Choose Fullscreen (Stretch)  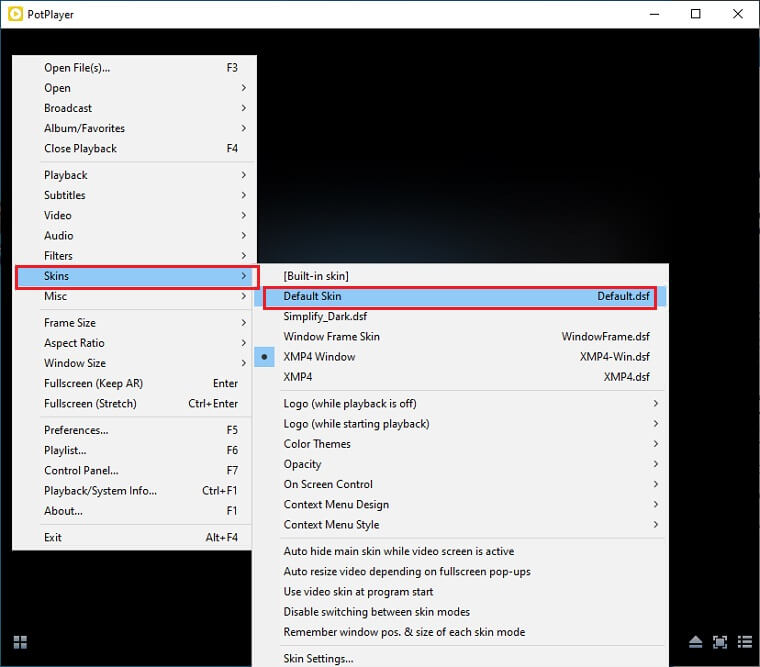[x=134, y=404]
